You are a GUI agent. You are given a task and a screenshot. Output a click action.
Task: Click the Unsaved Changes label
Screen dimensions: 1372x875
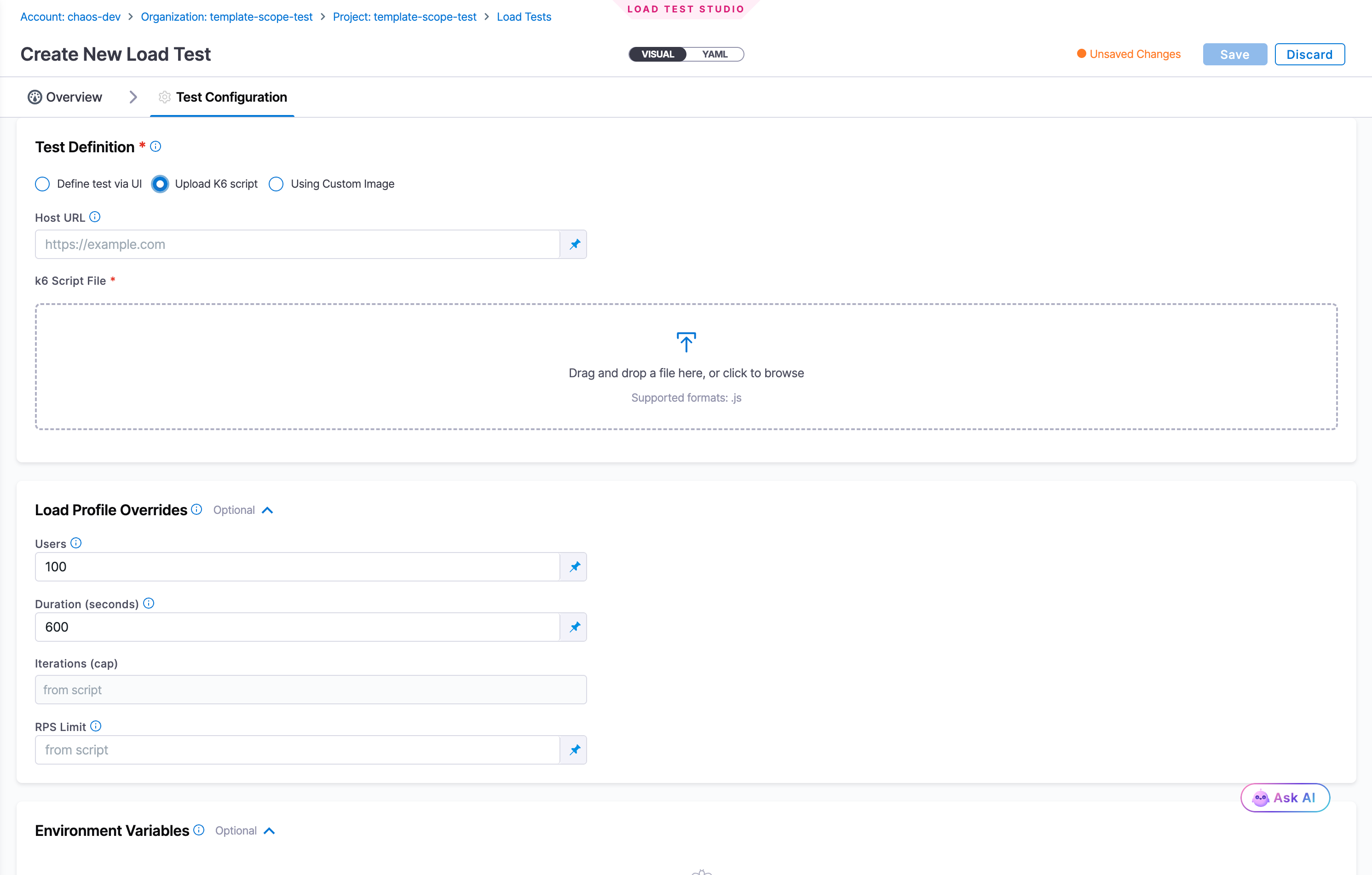1135,54
